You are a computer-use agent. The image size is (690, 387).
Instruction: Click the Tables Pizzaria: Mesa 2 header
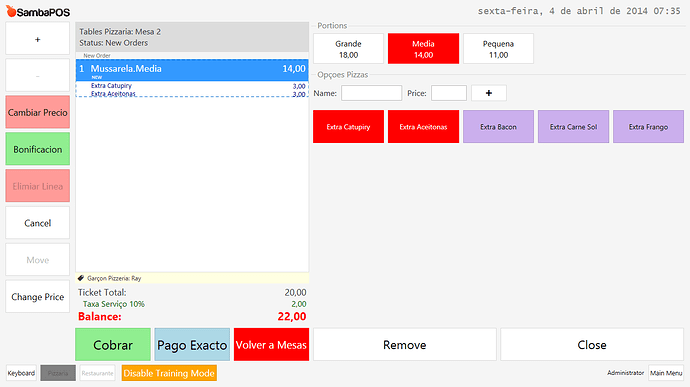pyautogui.click(x=120, y=32)
